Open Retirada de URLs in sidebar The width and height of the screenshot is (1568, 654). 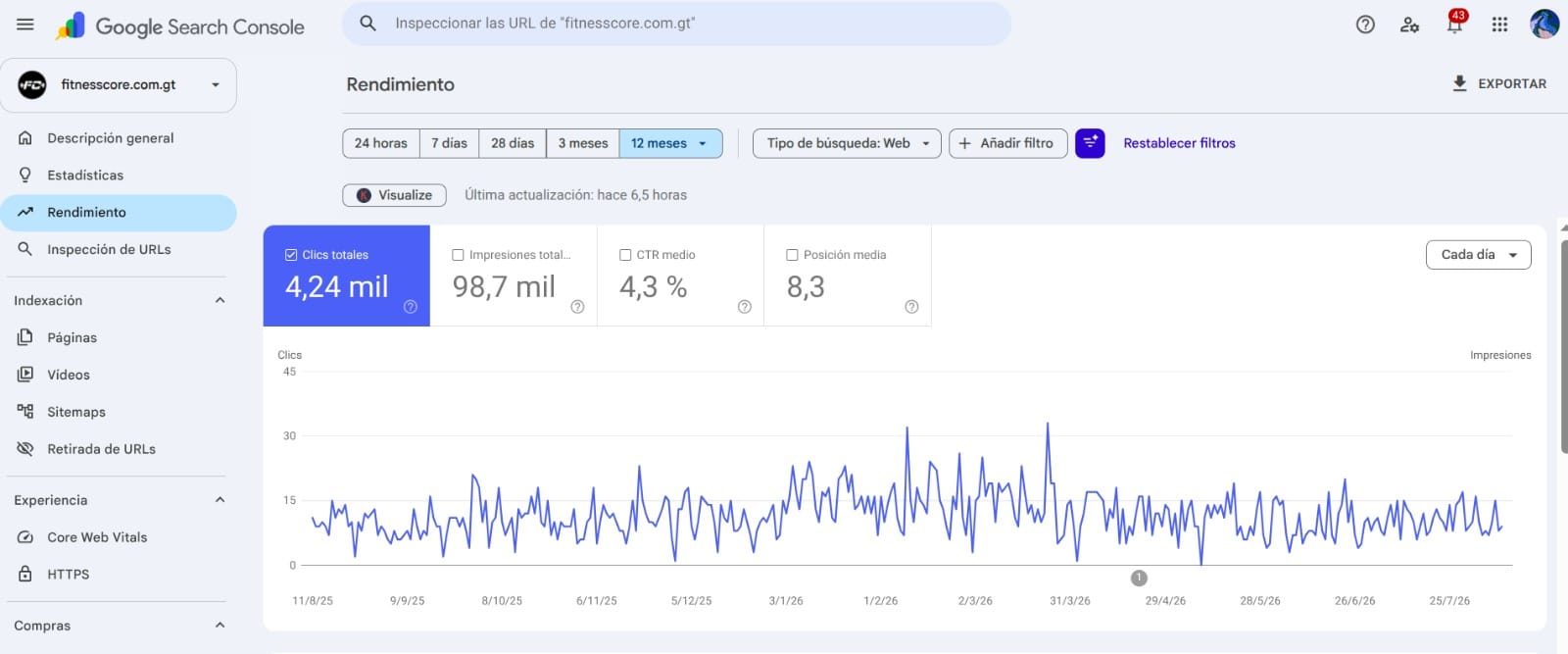coord(119,449)
